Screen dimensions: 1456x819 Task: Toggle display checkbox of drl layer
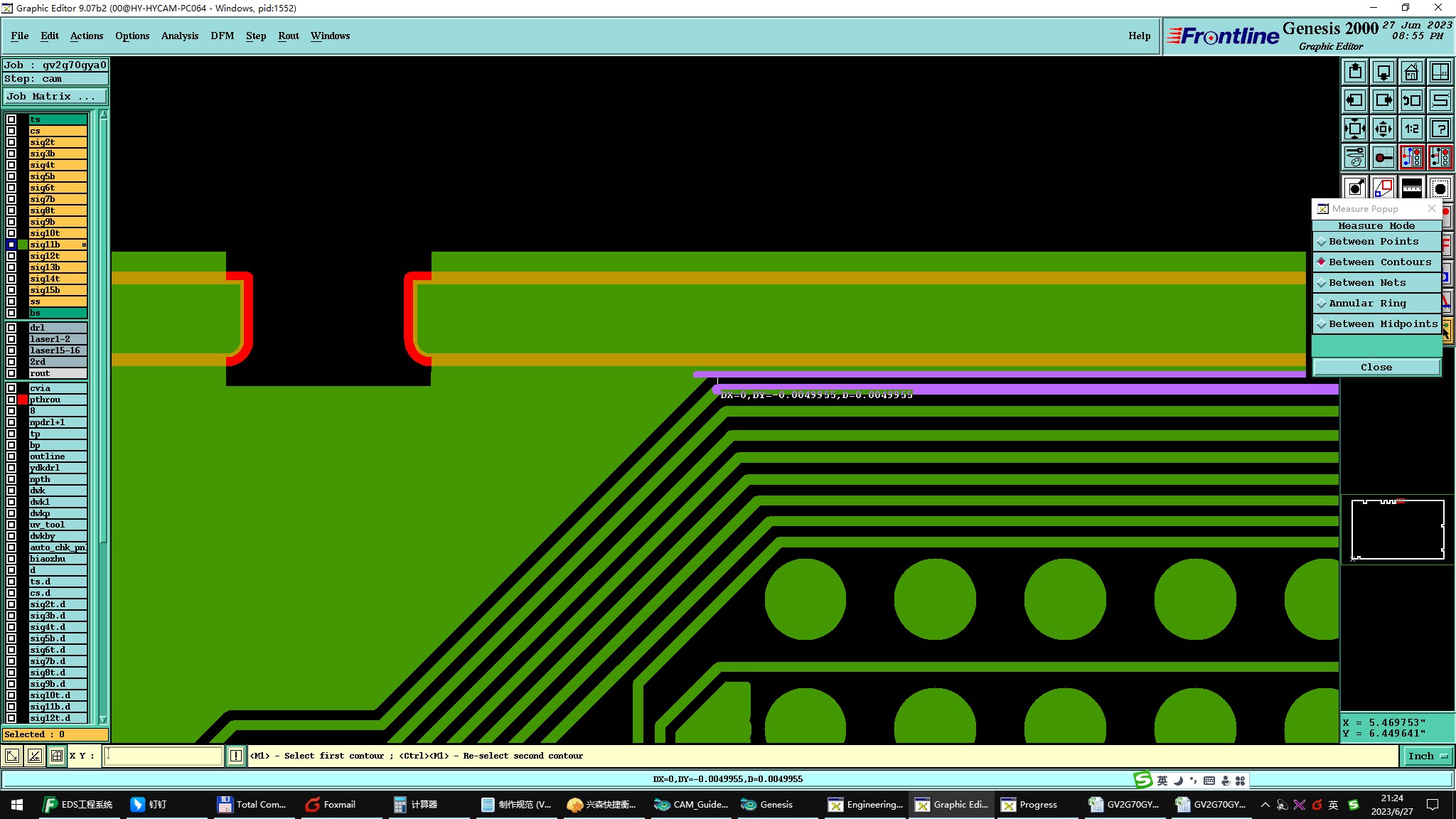pos(11,328)
